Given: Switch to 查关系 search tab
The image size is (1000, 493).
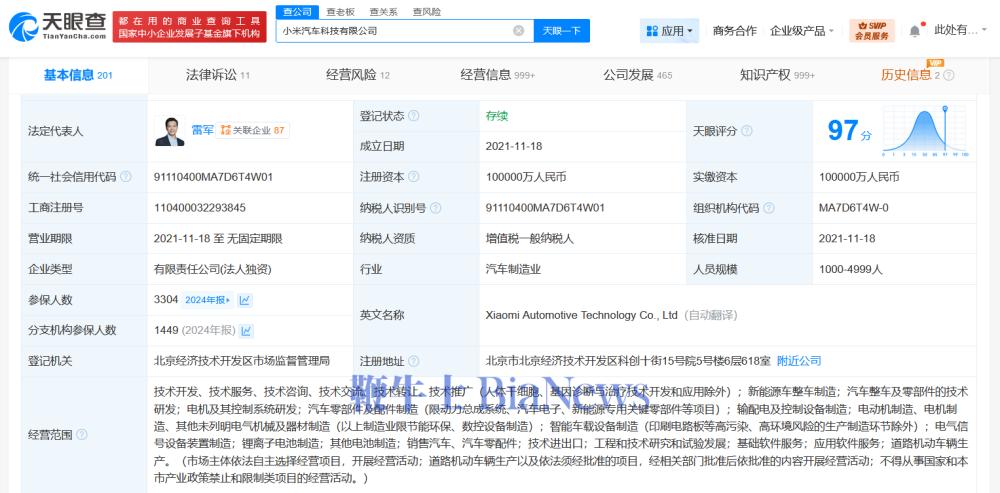Looking at the screenshot, I should point(383,11).
